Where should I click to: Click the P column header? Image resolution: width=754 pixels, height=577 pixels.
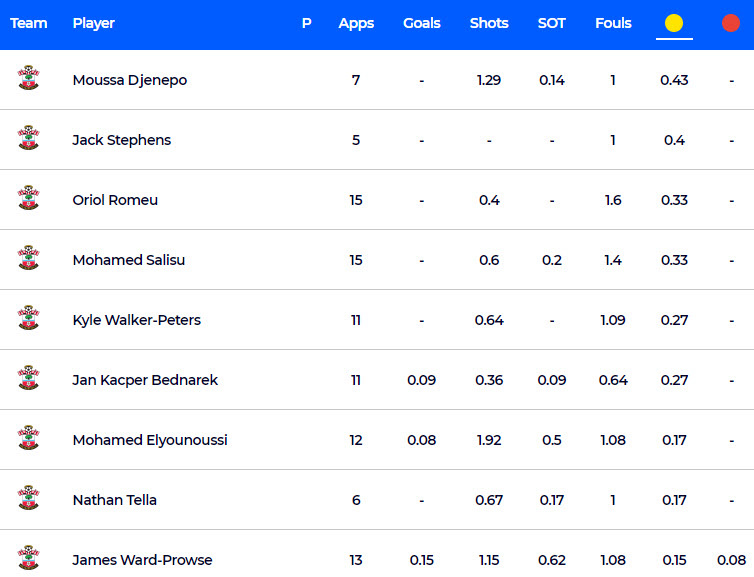pos(306,23)
